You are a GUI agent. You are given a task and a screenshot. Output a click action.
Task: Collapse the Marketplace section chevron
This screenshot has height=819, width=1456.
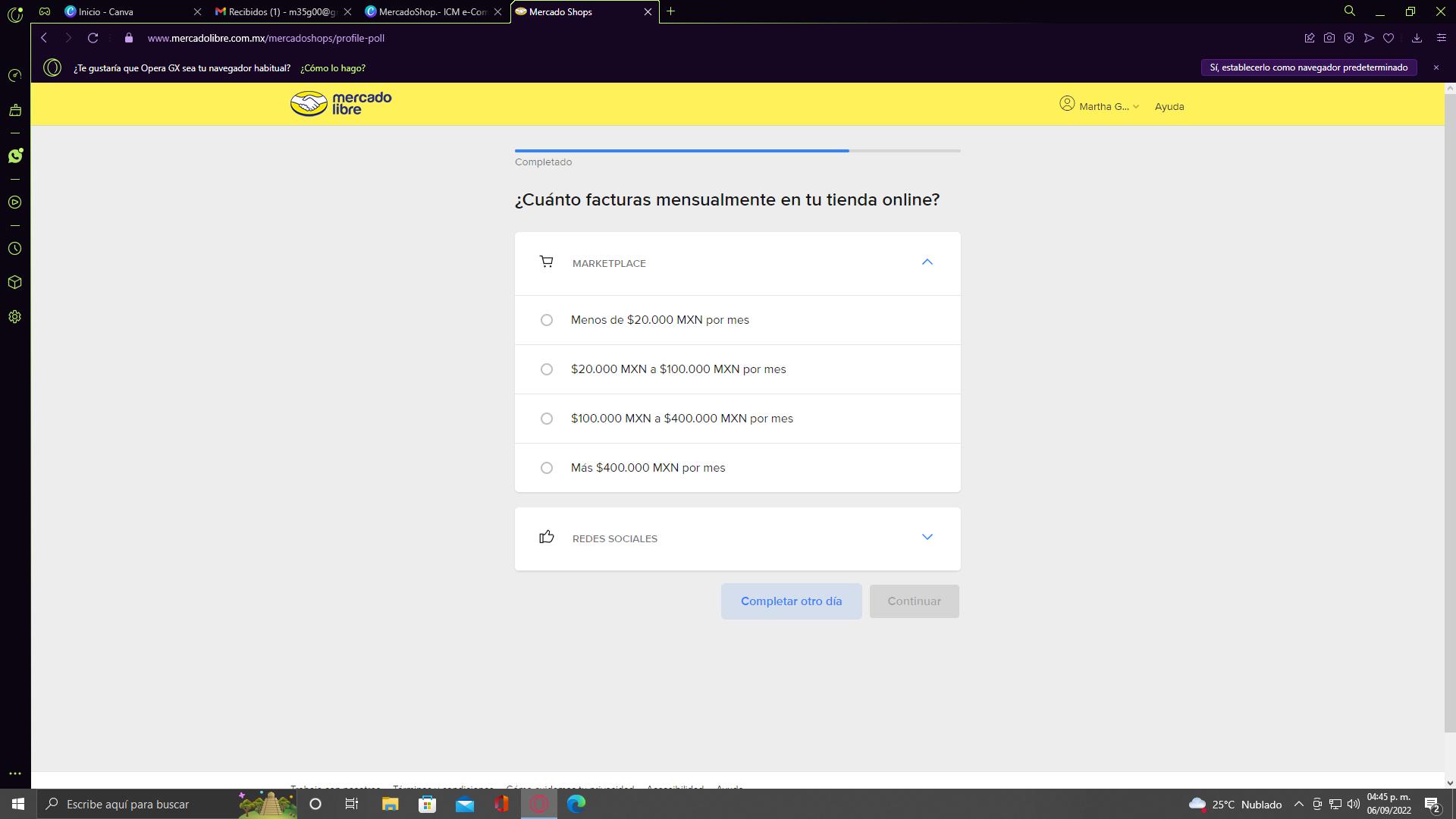pyautogui.click(x=927, y=262)
